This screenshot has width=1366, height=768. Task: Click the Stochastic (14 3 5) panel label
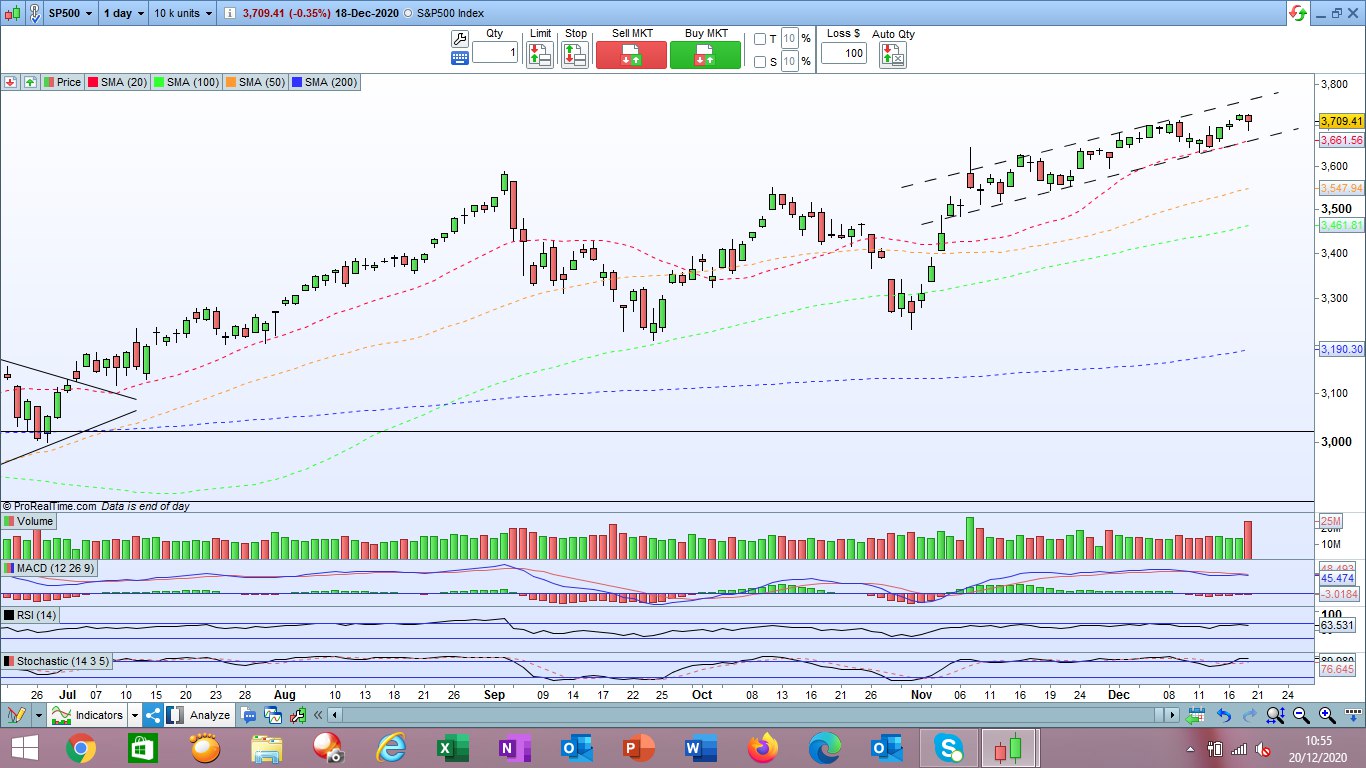point(56,661)
